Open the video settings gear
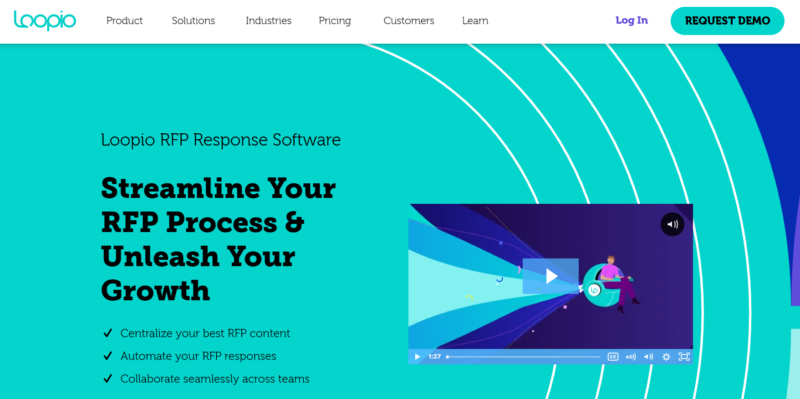This screenshot has height=399, width=800. (666, 357)
